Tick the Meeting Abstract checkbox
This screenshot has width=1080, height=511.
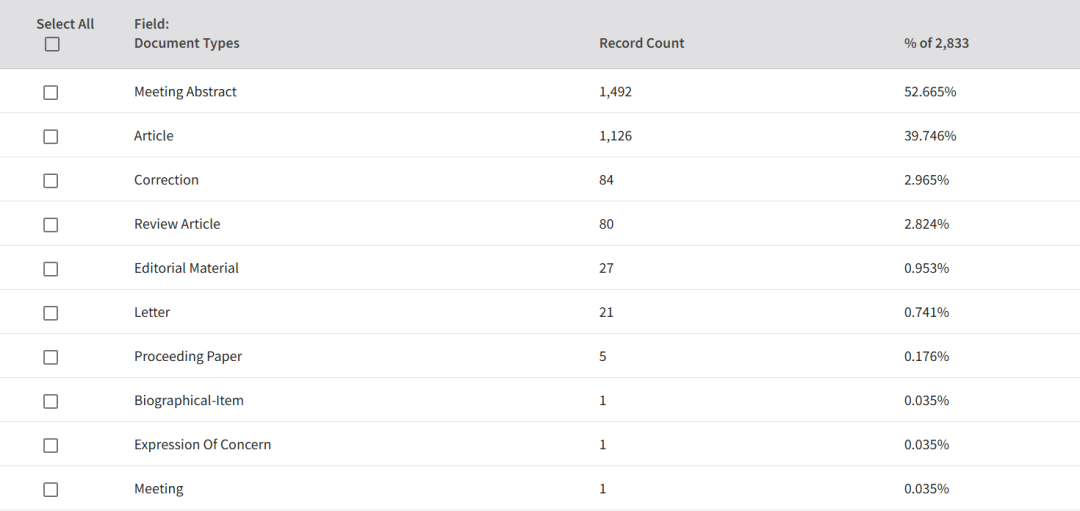click(x=50, y=93)
